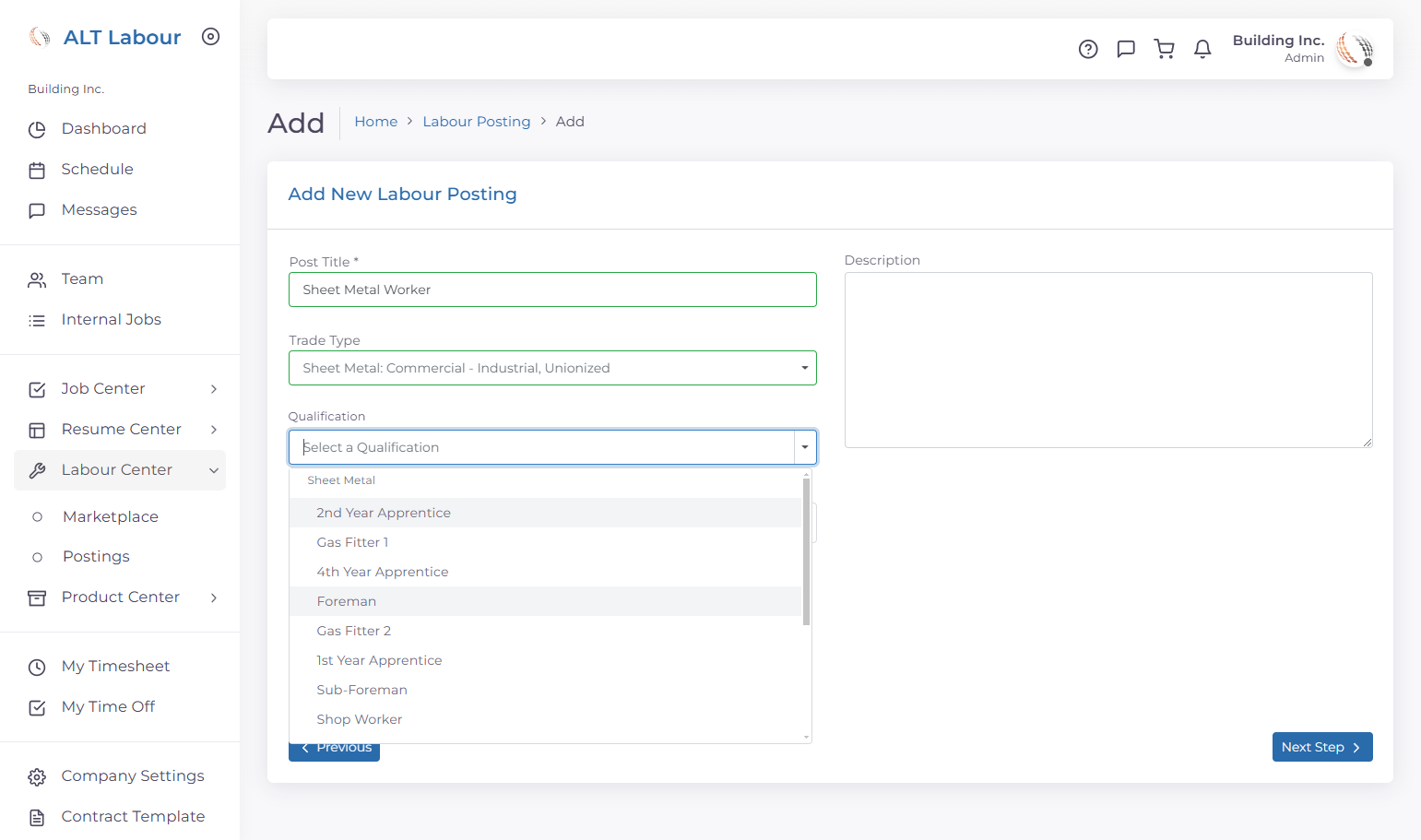Viewport: 1421px width, 840px height.
Task: Open the shopping cart icon
Action: point(1165,49)
